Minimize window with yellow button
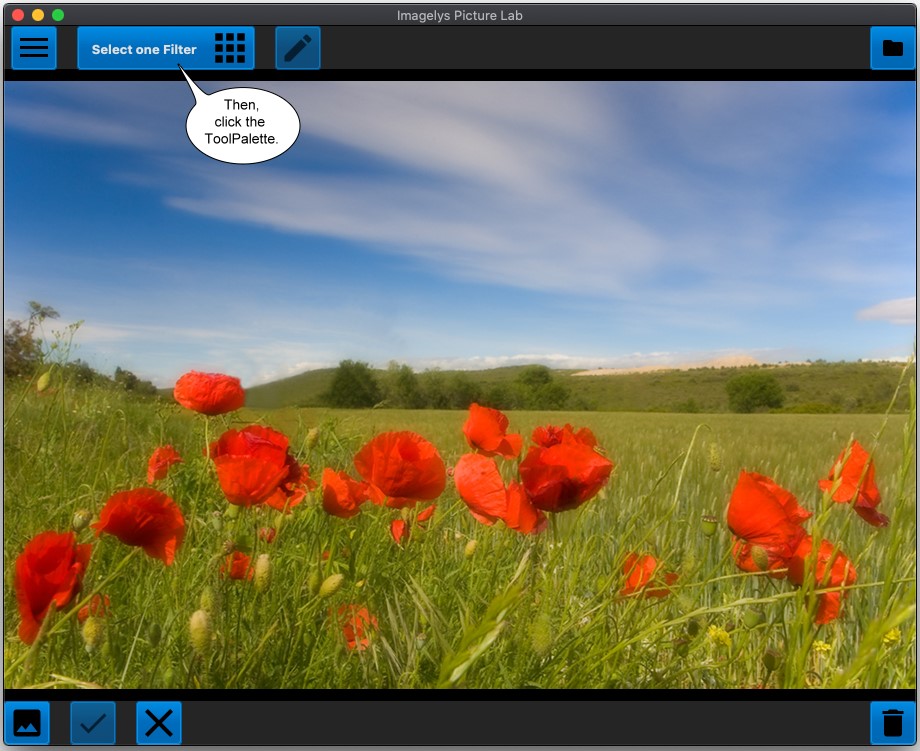Screen dimensions: 920x751 (x=38, y=15)
